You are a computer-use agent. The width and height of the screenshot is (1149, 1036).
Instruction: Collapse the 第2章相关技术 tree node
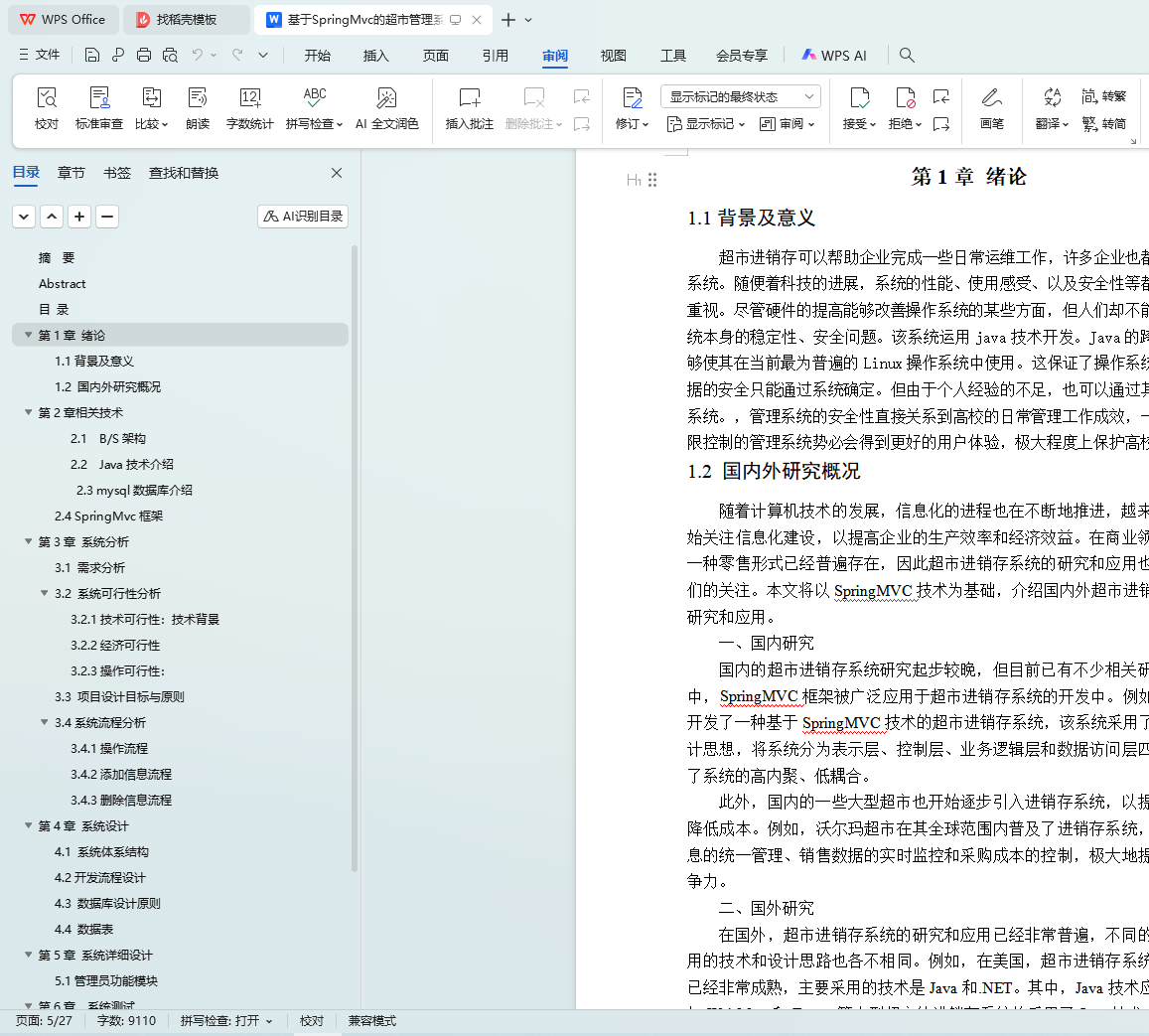click(x=28, y=412)
